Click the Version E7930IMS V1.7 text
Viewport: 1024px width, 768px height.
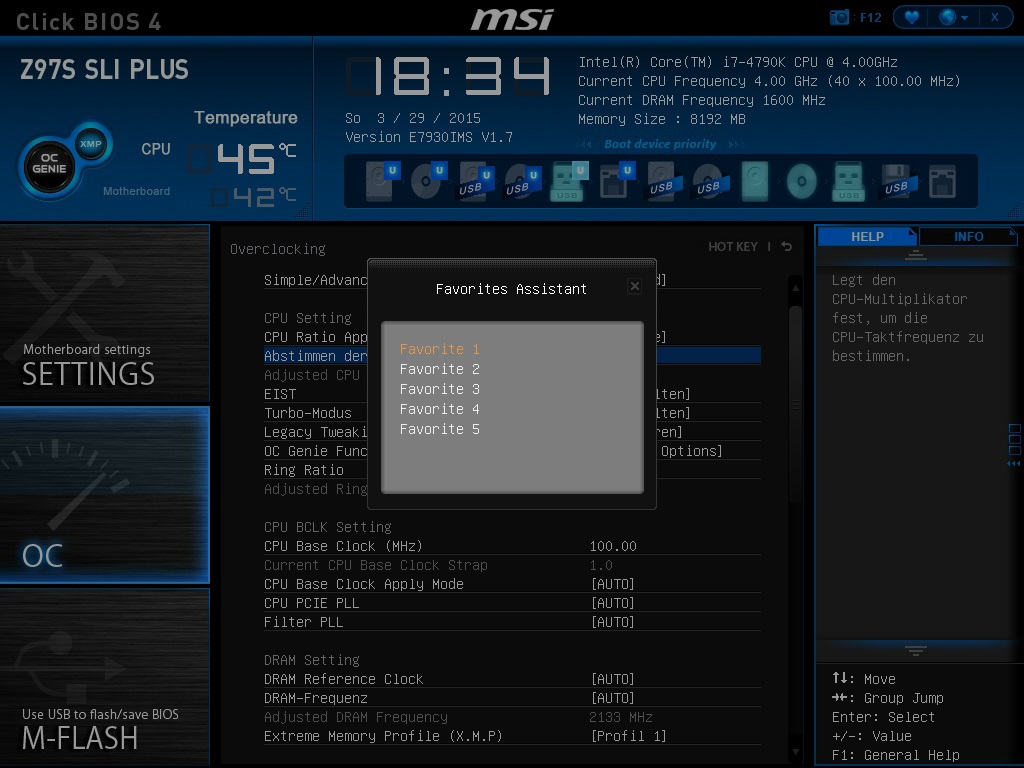click(429, 137)
